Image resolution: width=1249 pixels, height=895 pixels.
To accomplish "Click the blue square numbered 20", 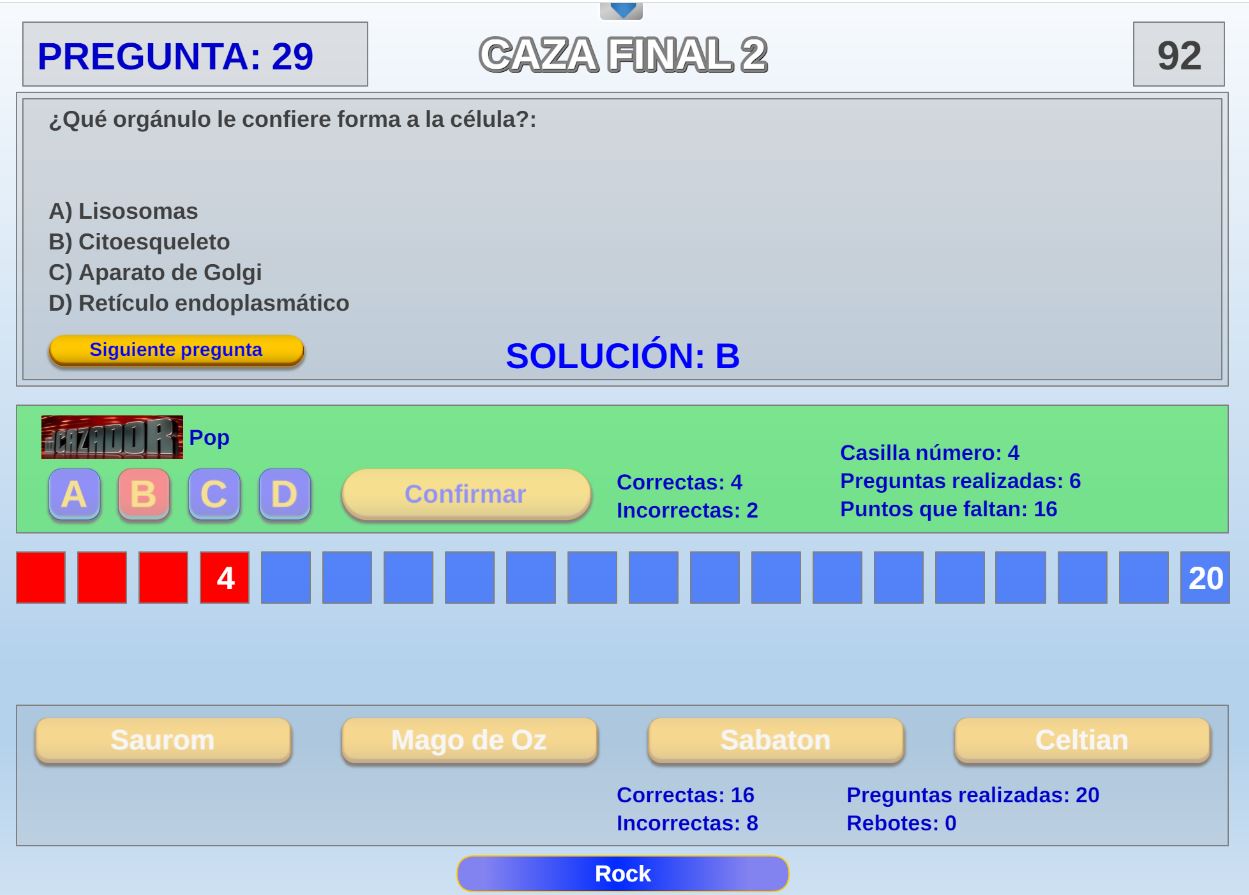I will click(x=1205, y=578).
